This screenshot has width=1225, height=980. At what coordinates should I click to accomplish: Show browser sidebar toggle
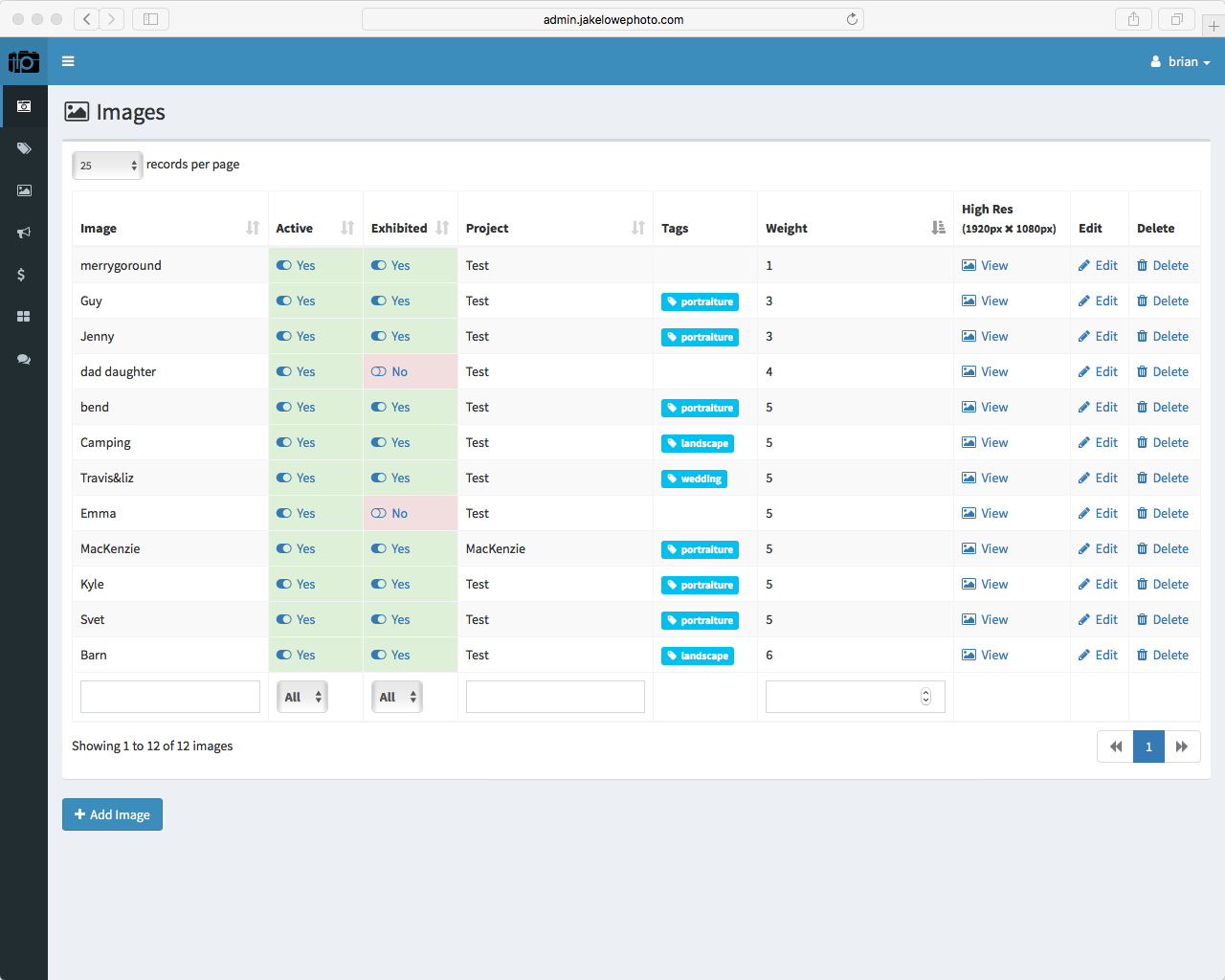pyautogui.click(x=150, y=19)
